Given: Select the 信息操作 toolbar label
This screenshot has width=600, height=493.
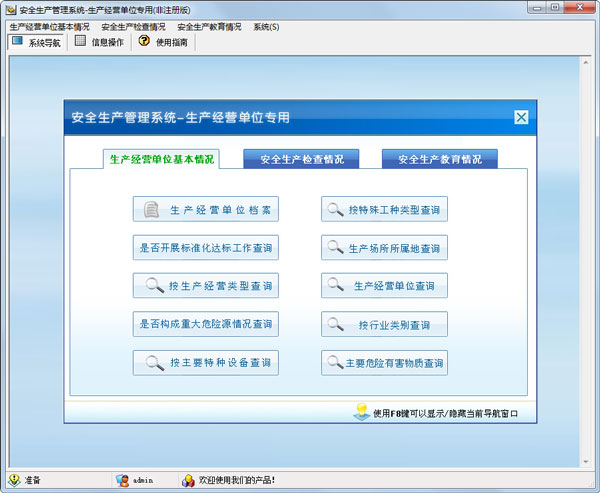Looking at the screenshot, I should point(108,42).
